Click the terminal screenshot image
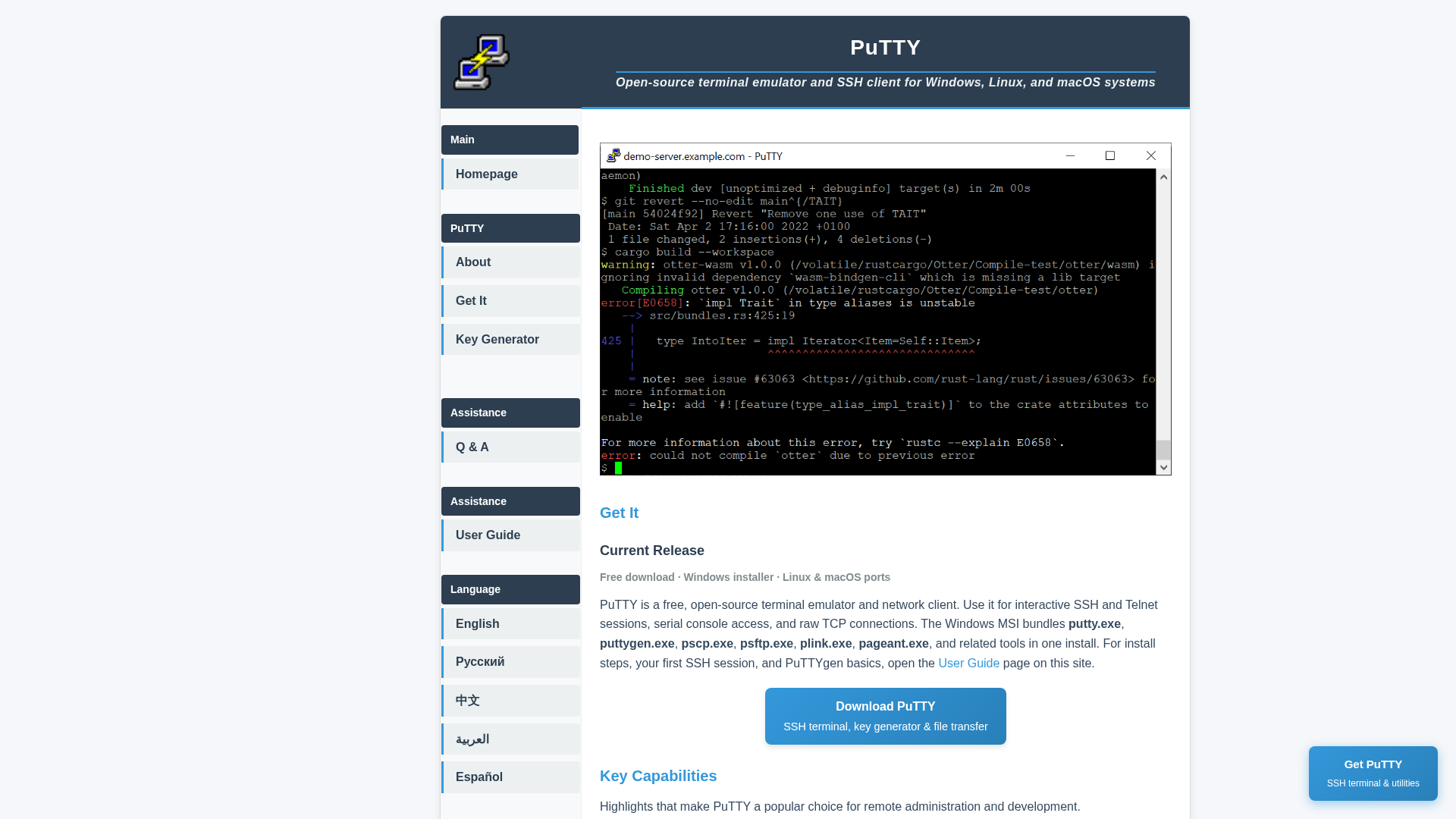This screenshot has width=1456, height=819. (885, 309)
